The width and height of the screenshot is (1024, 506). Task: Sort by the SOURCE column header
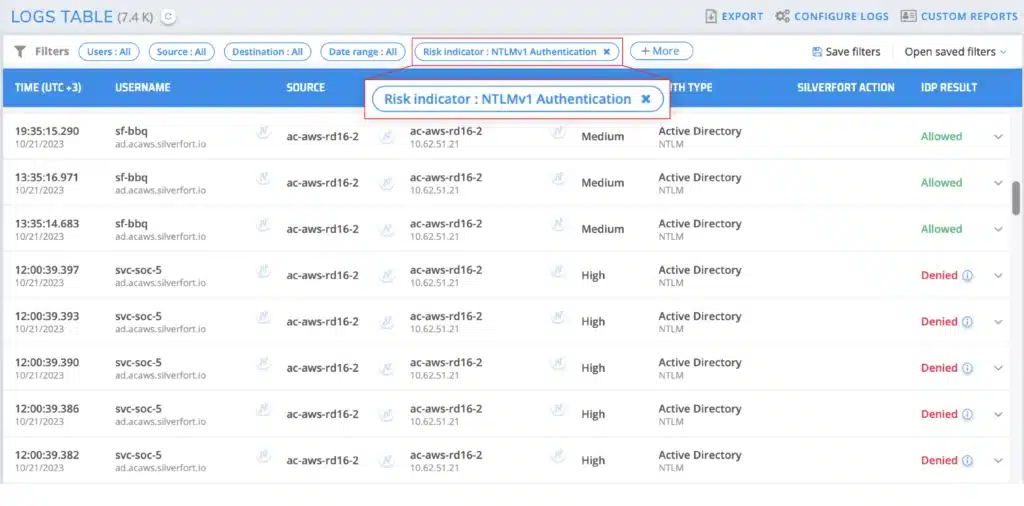tap(306, 87)
